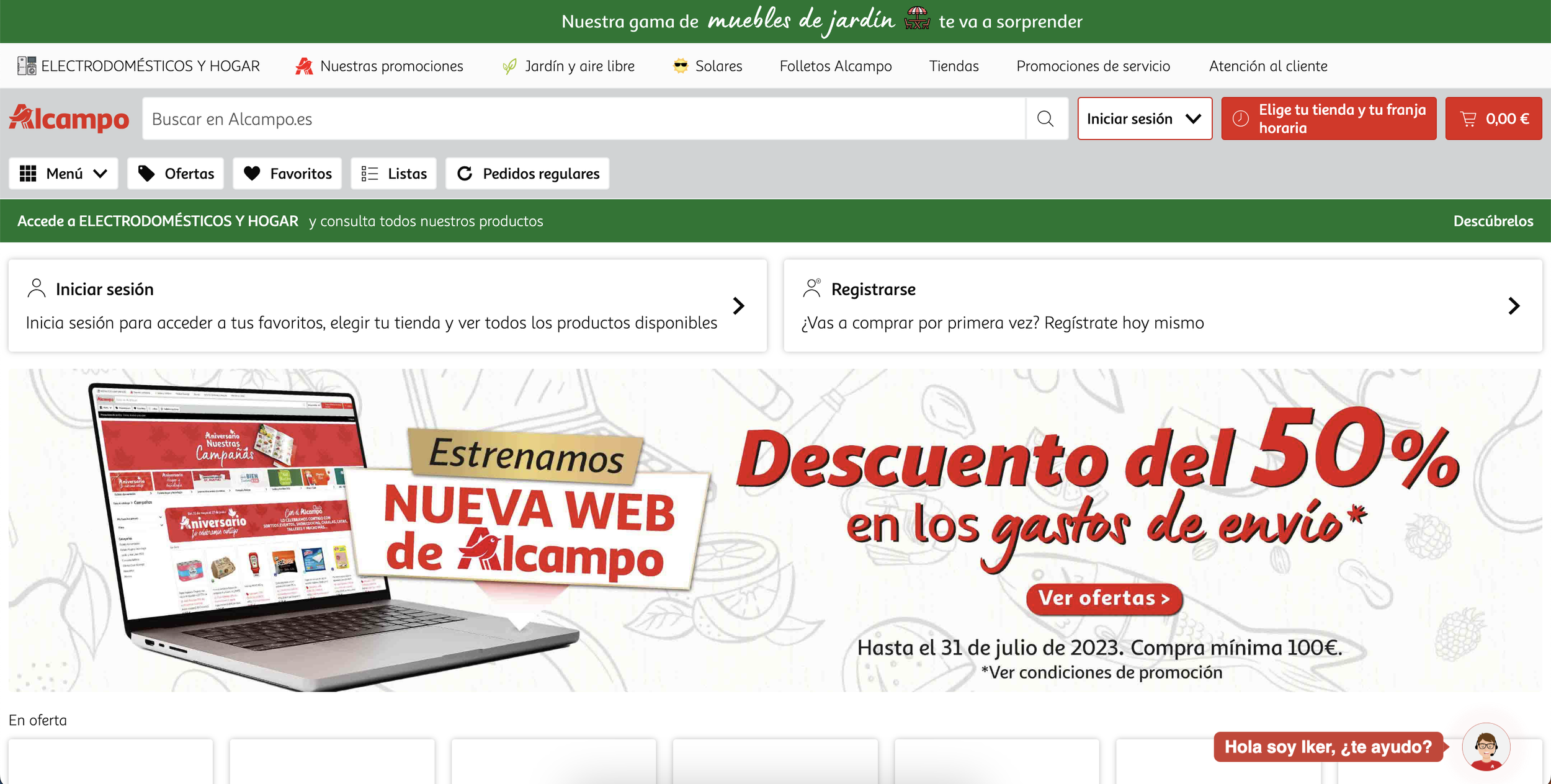Screen dimensions: 1551x784
Task: Open the Folletos Alcampo menu item
Action: tap(835, 66)
